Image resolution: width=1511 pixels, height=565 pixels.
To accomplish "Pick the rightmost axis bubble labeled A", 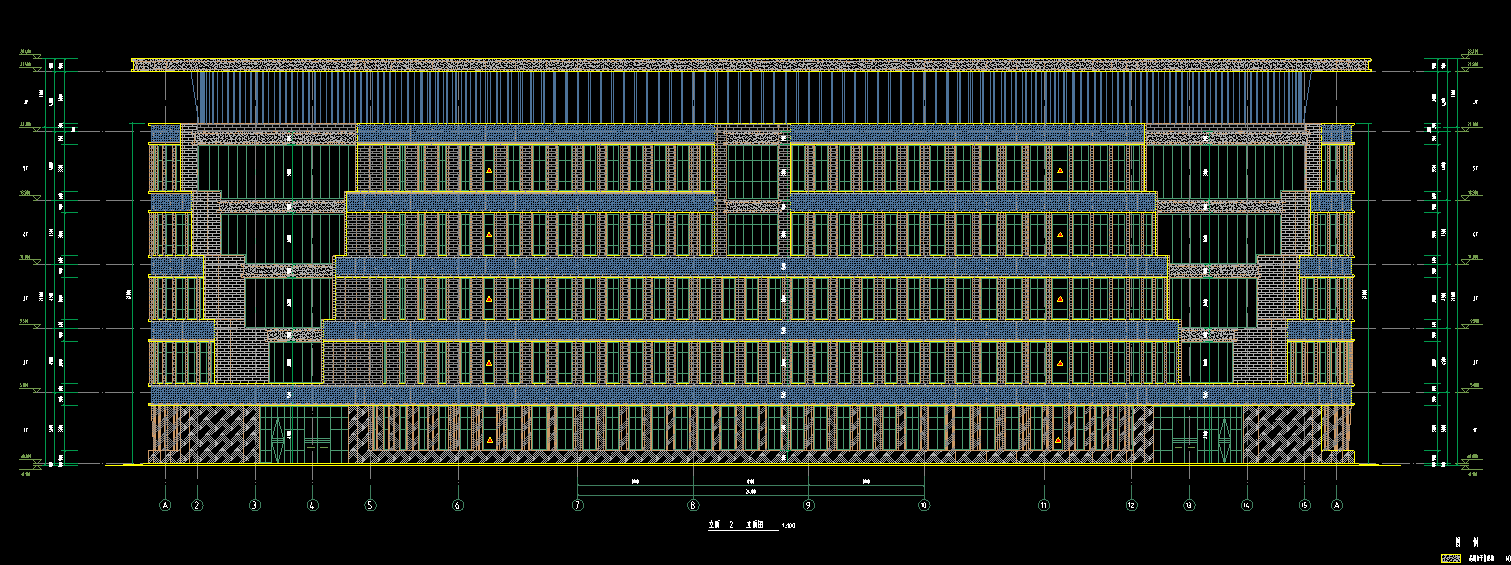I will tap(1337, 506).
